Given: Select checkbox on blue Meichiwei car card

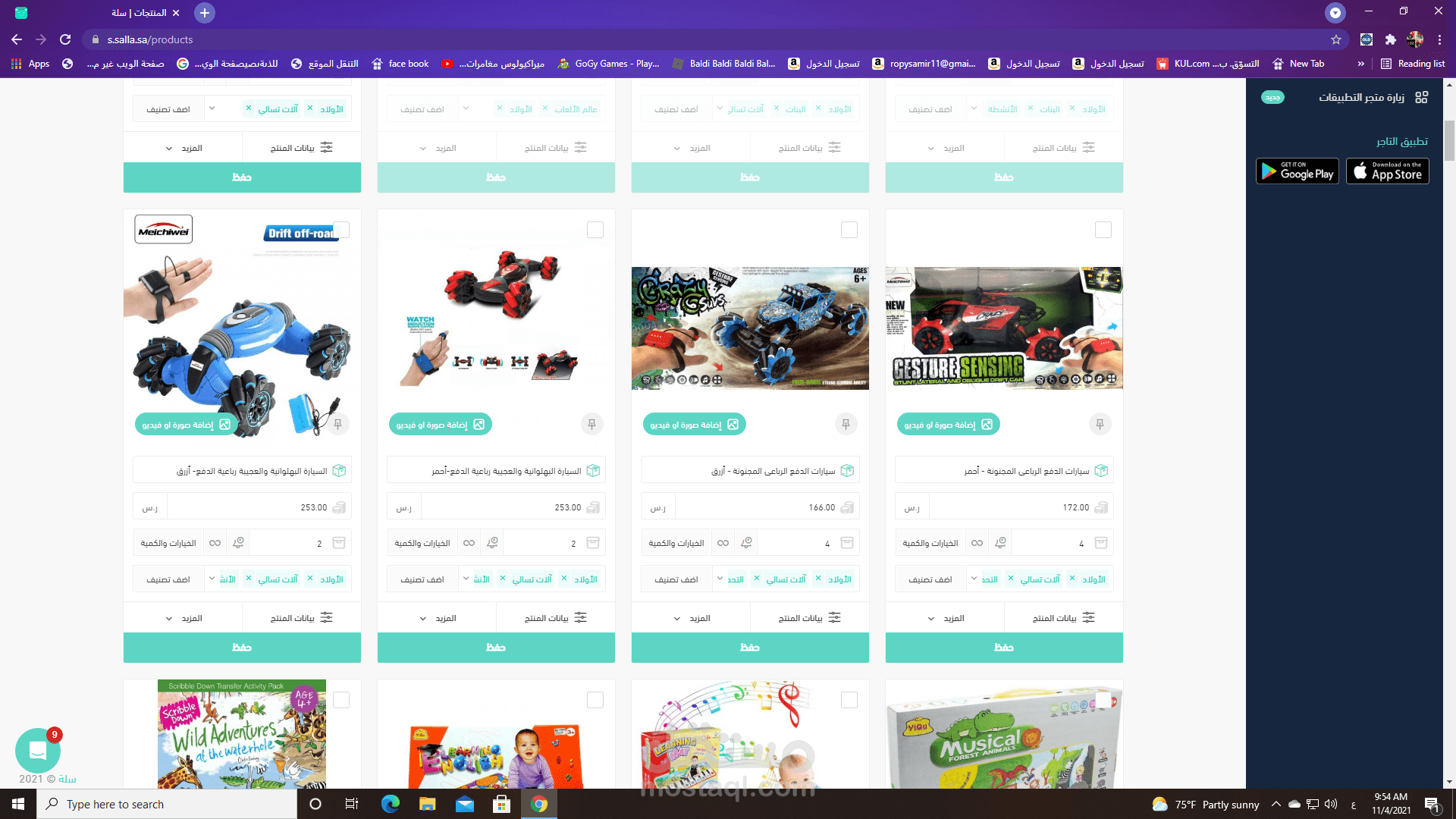Looking at the screenshot, I should (341, 230).
